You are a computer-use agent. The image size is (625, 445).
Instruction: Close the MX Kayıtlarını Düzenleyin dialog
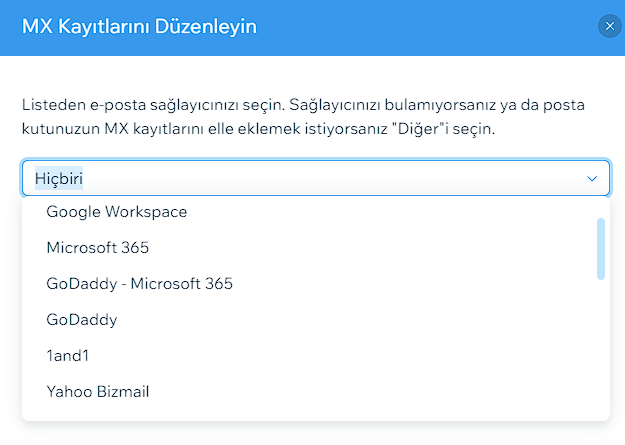coord(607,27)
